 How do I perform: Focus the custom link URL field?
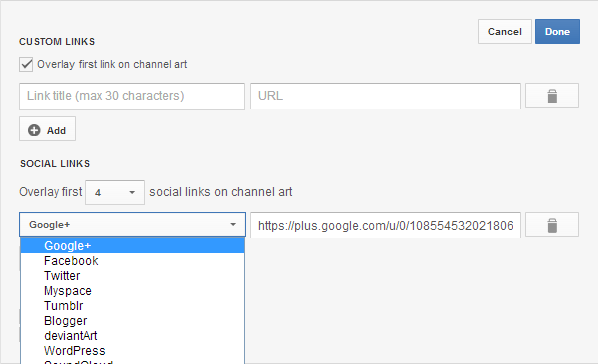click(385, 96)
